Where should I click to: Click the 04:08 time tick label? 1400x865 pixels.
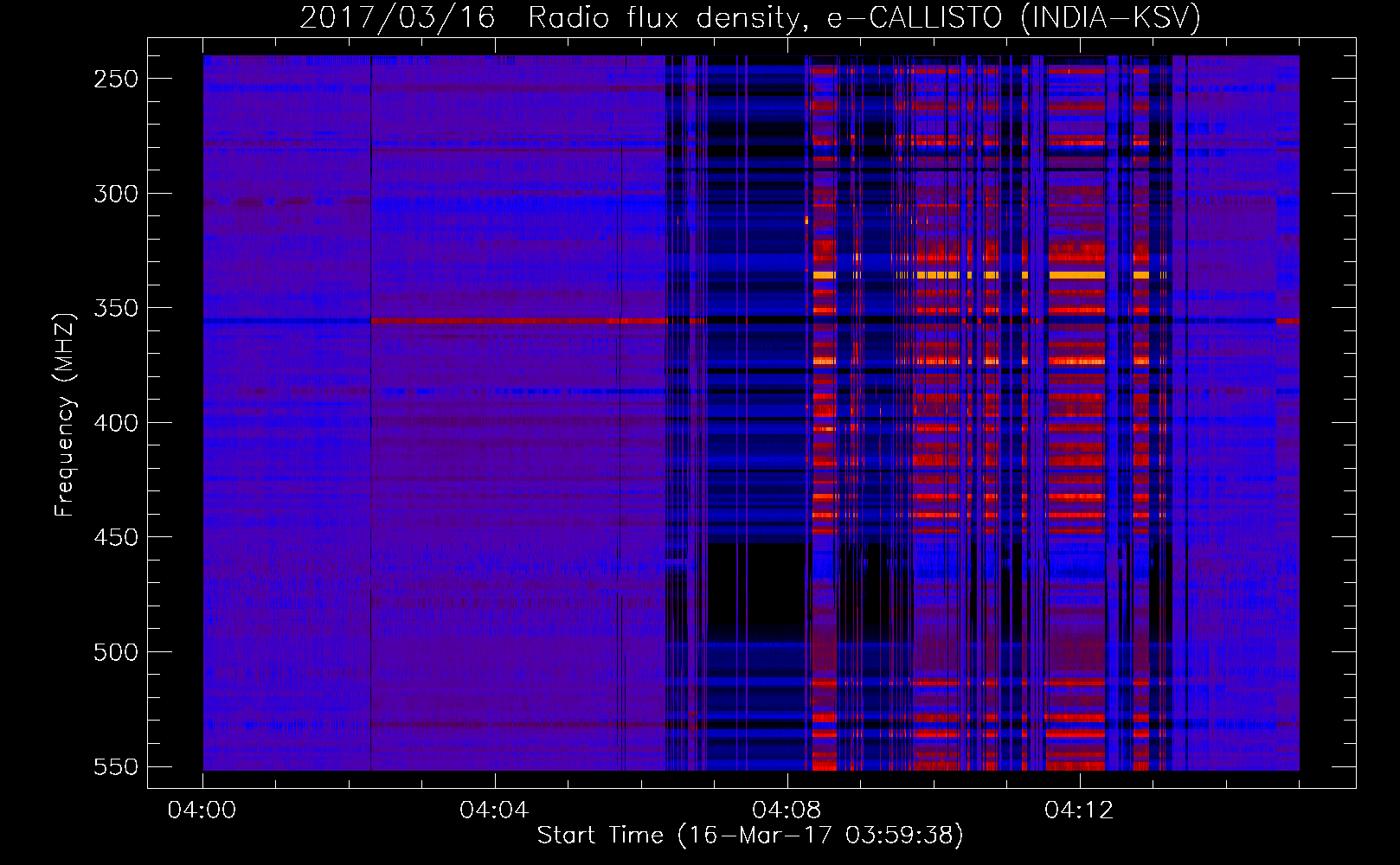(x=787, y=811)
